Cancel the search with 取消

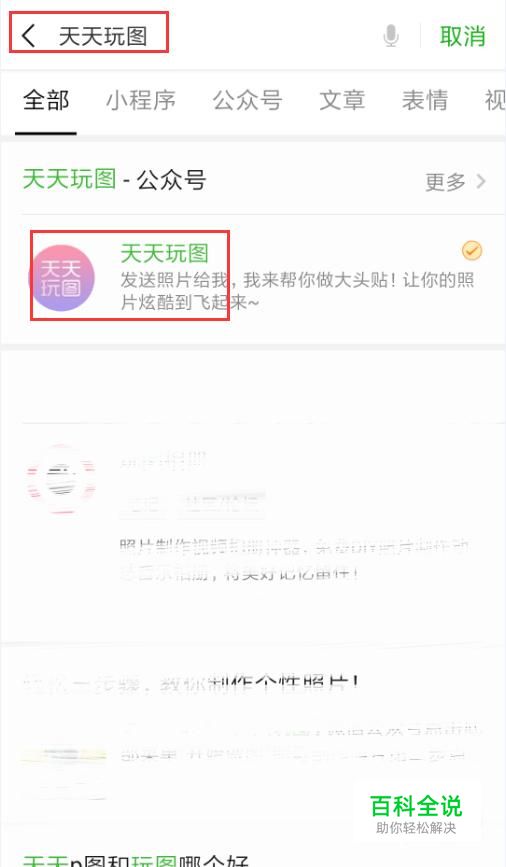point(462,36)
